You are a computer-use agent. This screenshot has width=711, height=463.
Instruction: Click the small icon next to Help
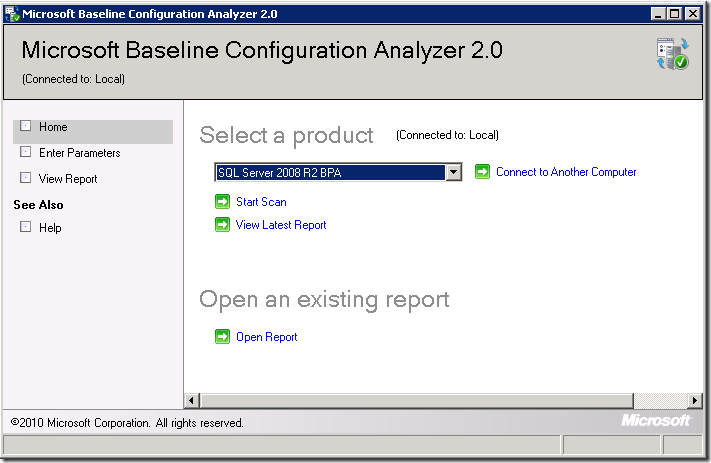[26, 228]
